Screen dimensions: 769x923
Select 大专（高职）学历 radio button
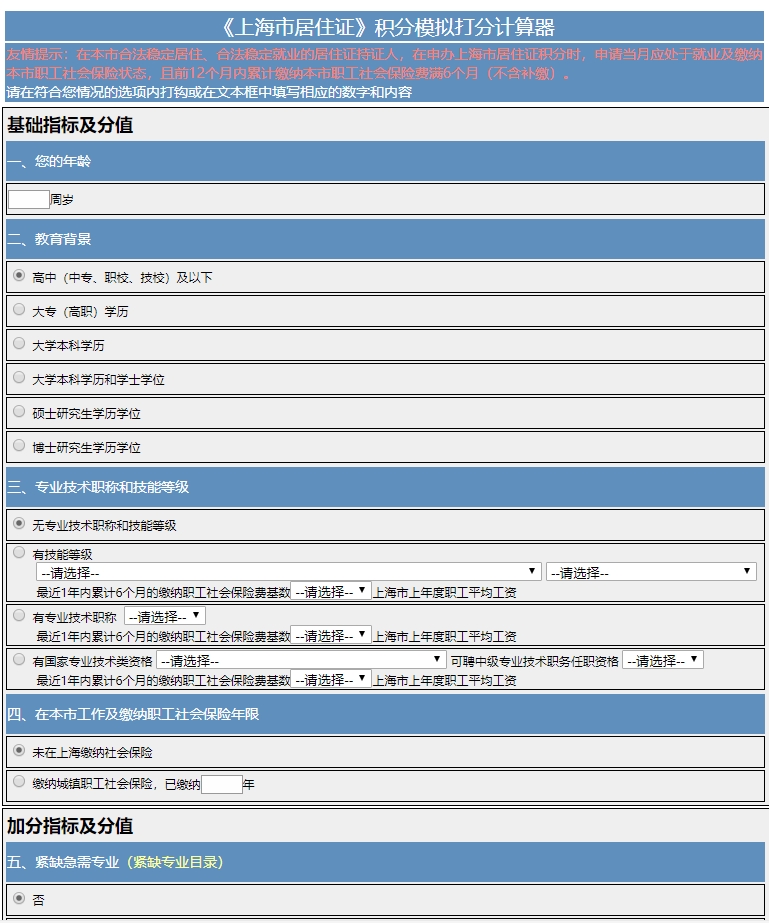(x=19, y=310)
